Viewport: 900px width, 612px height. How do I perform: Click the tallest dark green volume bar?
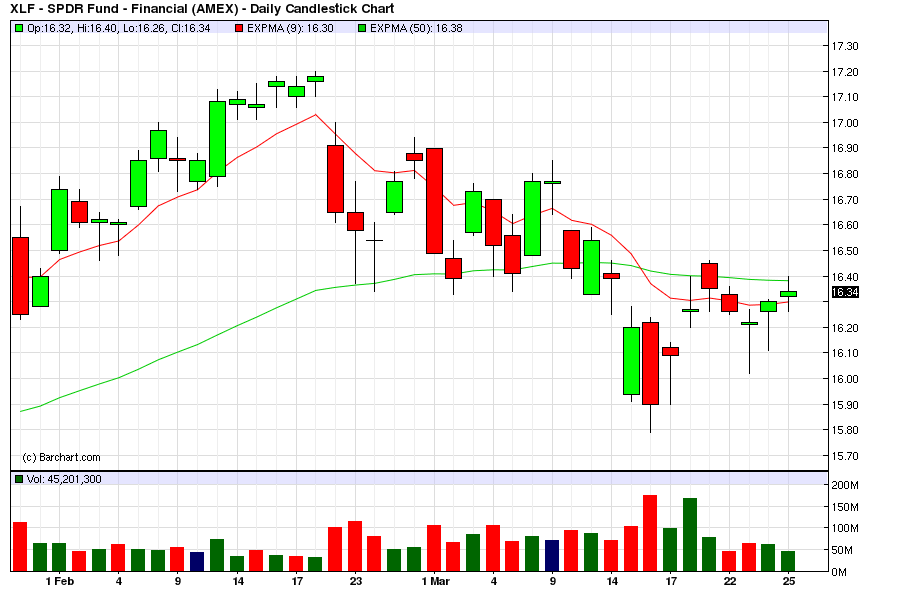pyautogui.click(x=690, y=535)
